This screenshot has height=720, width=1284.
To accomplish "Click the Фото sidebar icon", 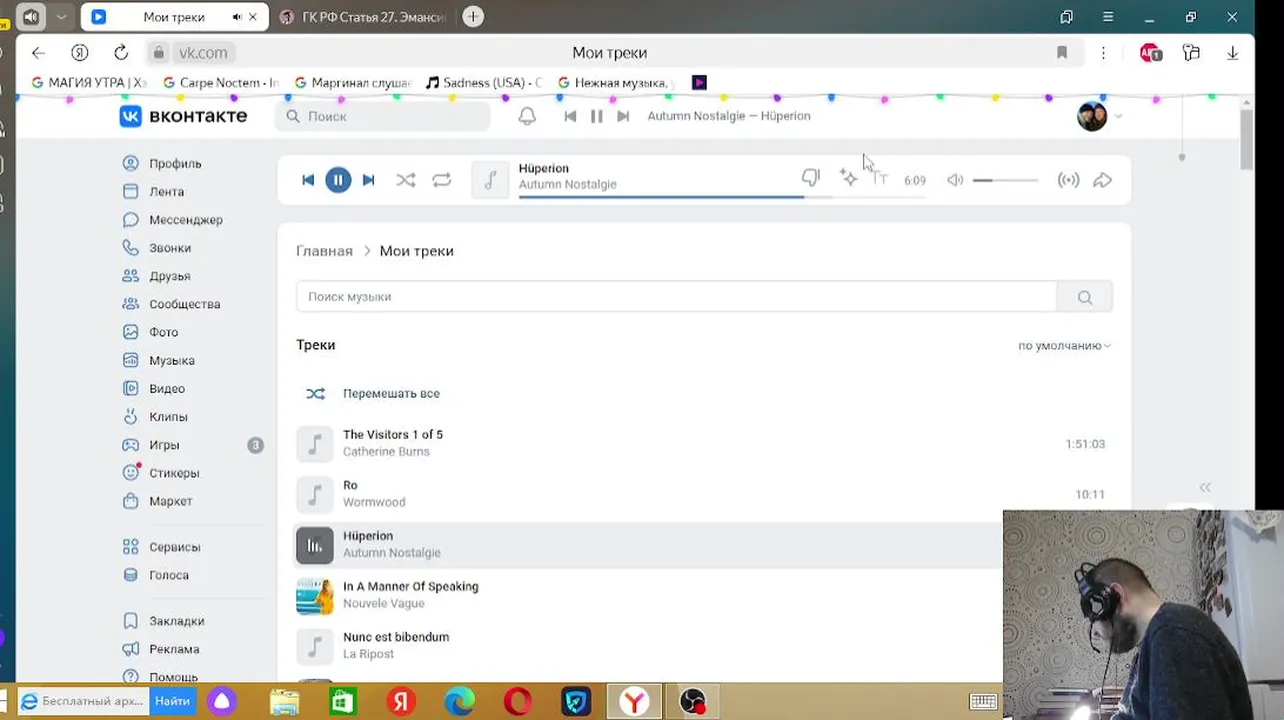I will pyautogui.click(x=130, y=332).
